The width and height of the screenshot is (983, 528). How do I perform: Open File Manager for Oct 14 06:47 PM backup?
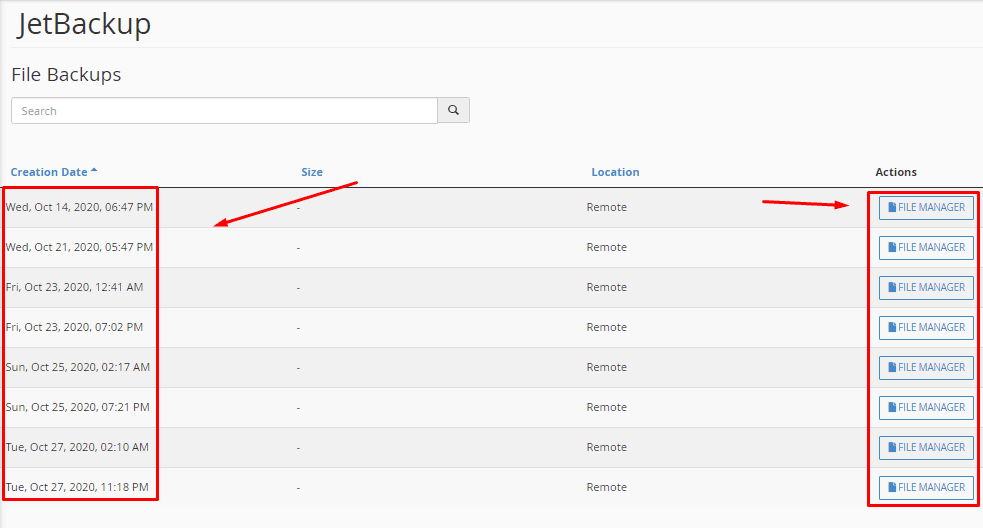click(926, 207)
